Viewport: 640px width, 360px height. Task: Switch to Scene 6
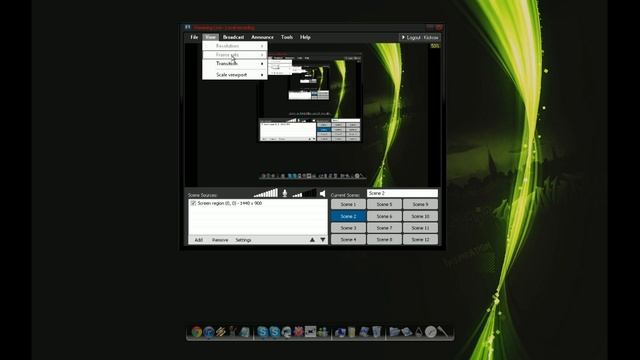[384, 216]
